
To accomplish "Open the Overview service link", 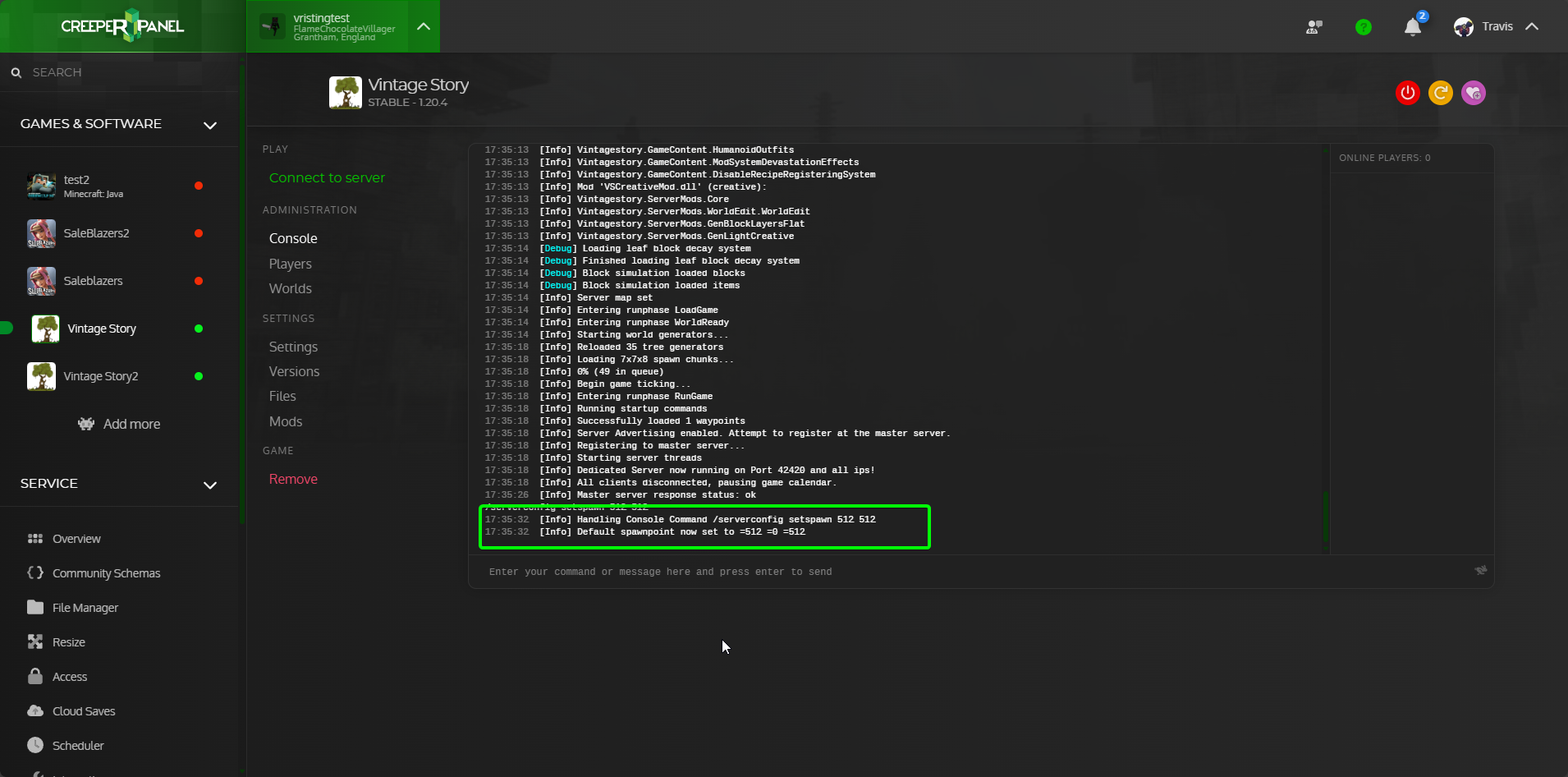I will [76, 539].
